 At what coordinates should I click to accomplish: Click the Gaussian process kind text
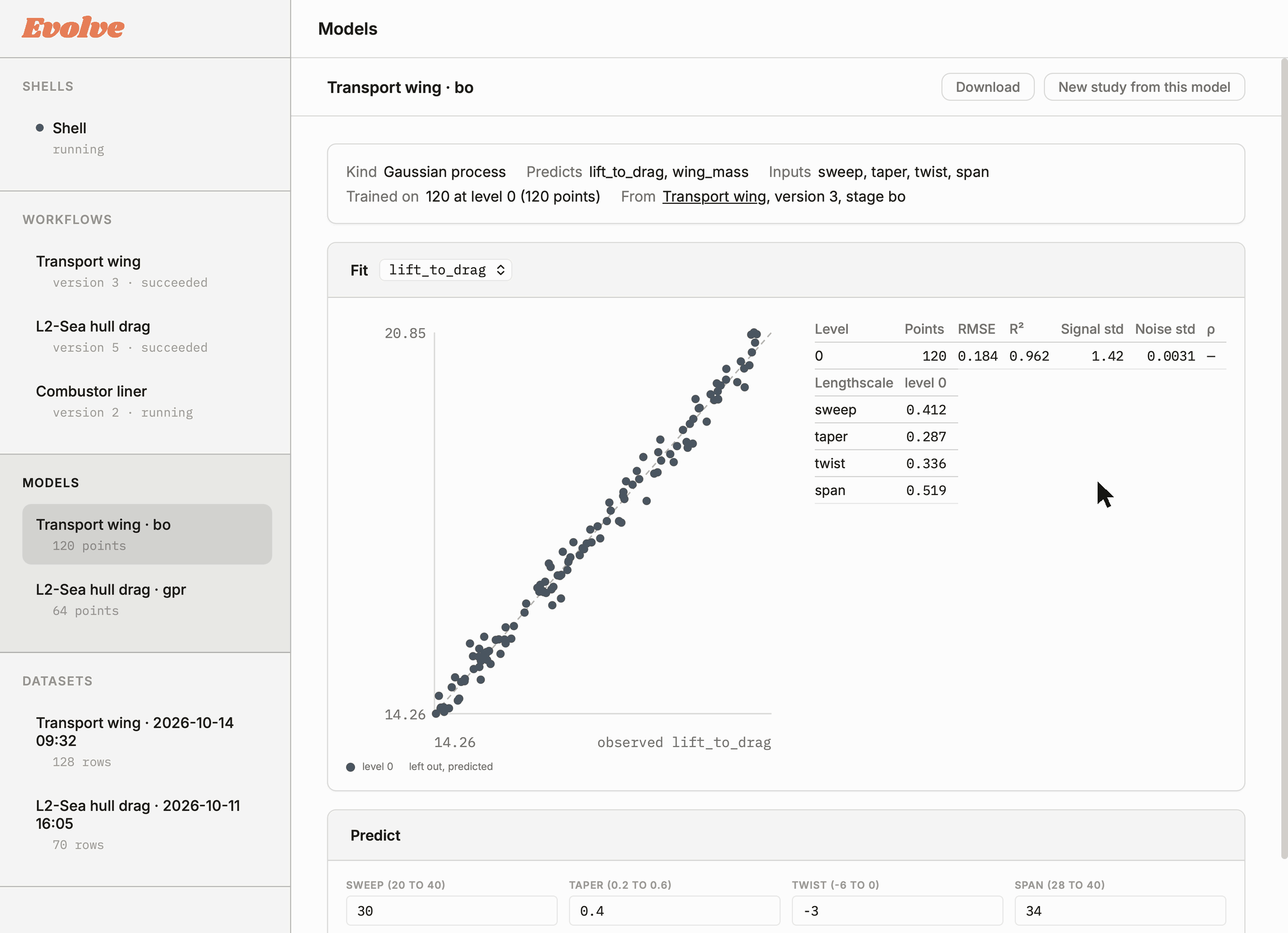[444, 172]
